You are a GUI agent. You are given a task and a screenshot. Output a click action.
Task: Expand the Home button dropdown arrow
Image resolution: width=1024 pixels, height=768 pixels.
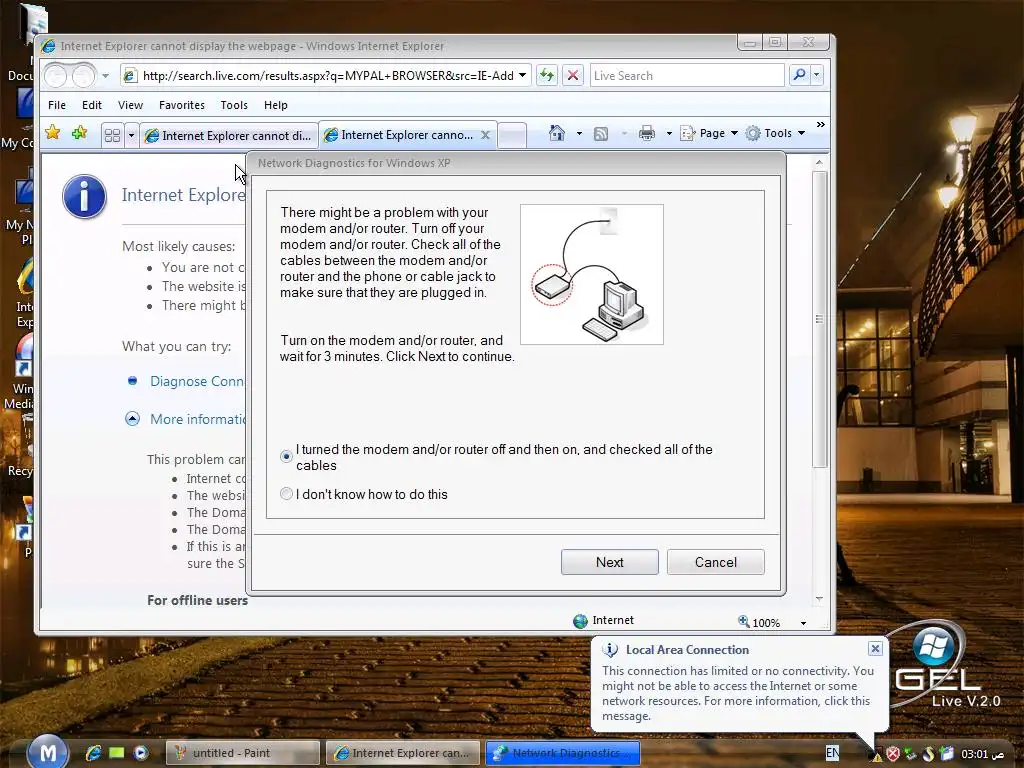point(579,133)
